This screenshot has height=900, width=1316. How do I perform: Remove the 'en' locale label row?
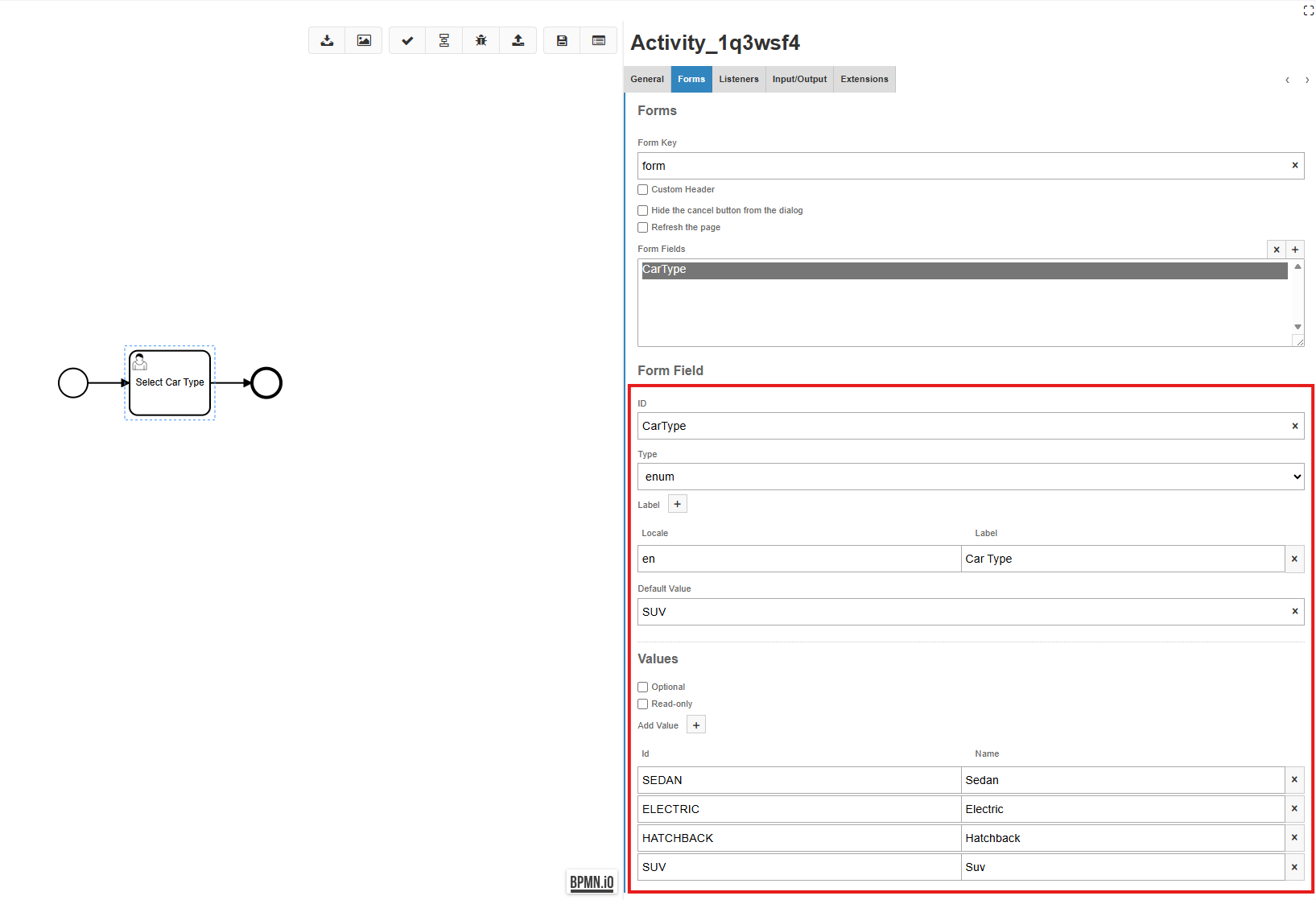pyautogui.click(x=1294, y=559)
